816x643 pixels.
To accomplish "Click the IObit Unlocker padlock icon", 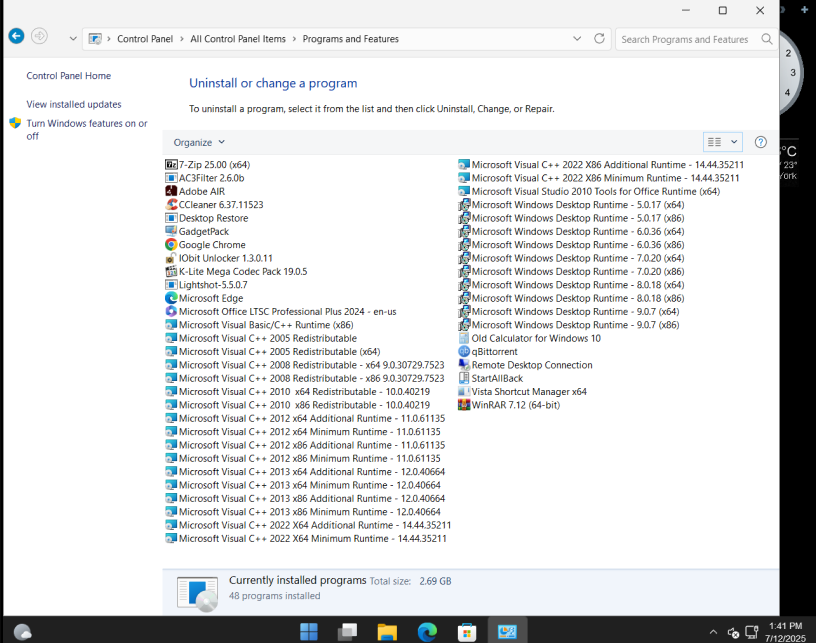I will 171,258.
